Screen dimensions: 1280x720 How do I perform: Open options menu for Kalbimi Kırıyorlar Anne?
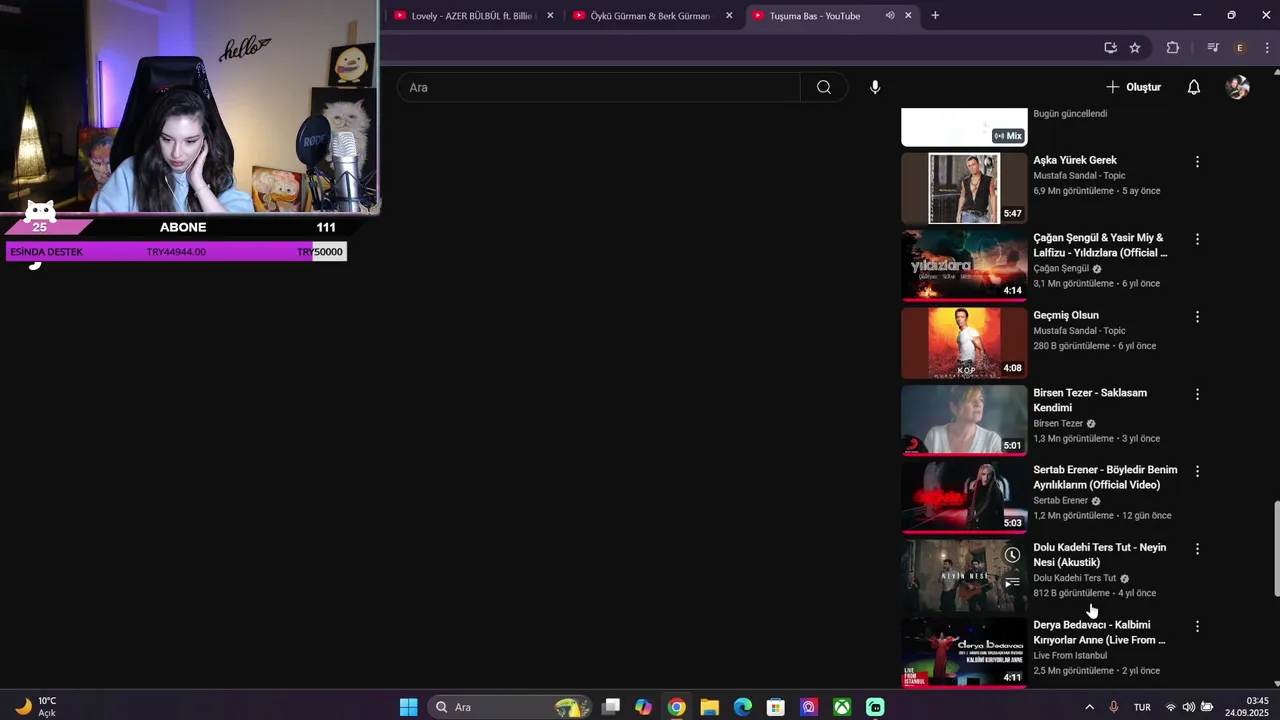pyautogui.click(x=1197, y=626)
